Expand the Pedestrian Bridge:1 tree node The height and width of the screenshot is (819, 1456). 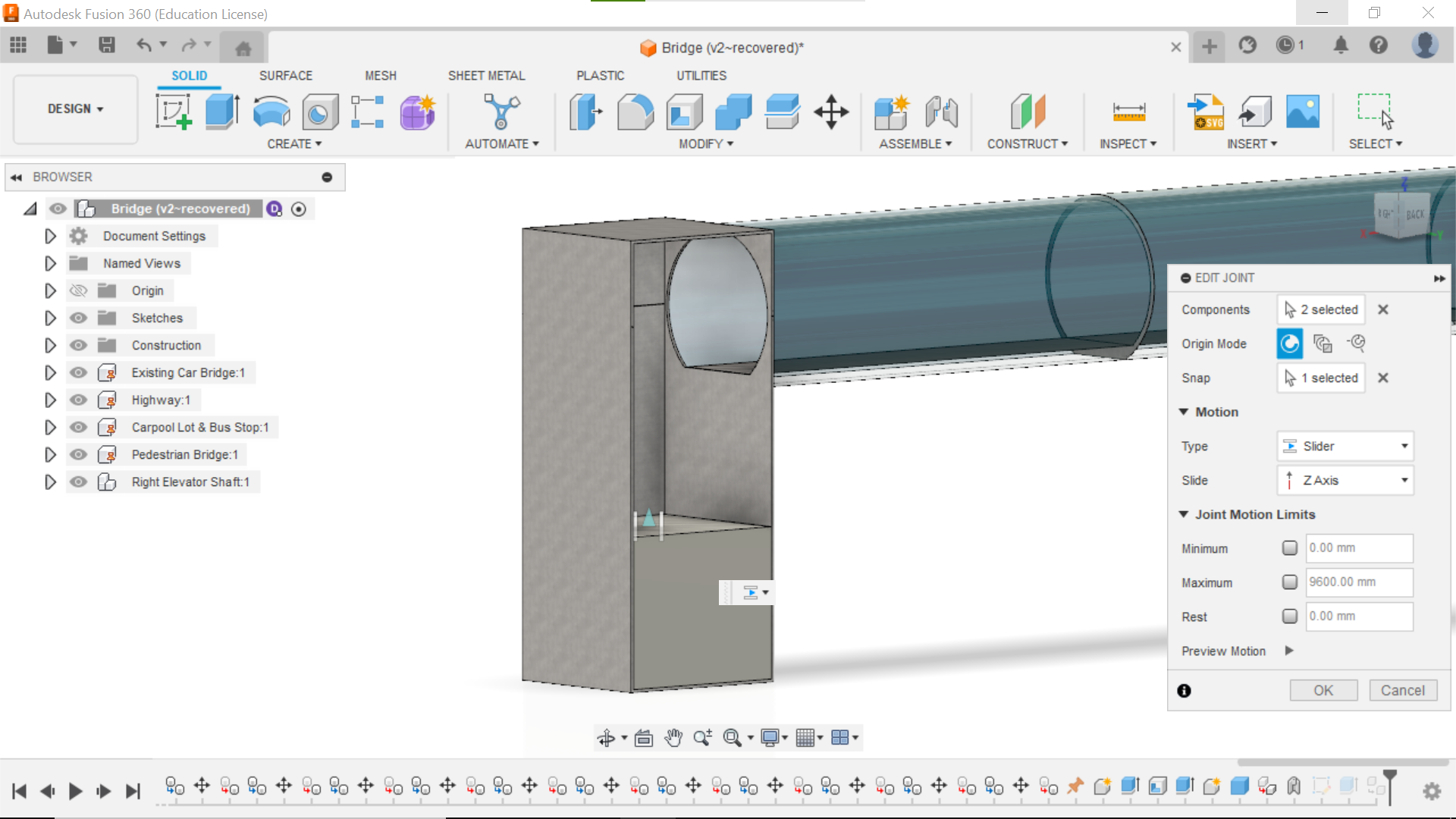tap(50, 454)
